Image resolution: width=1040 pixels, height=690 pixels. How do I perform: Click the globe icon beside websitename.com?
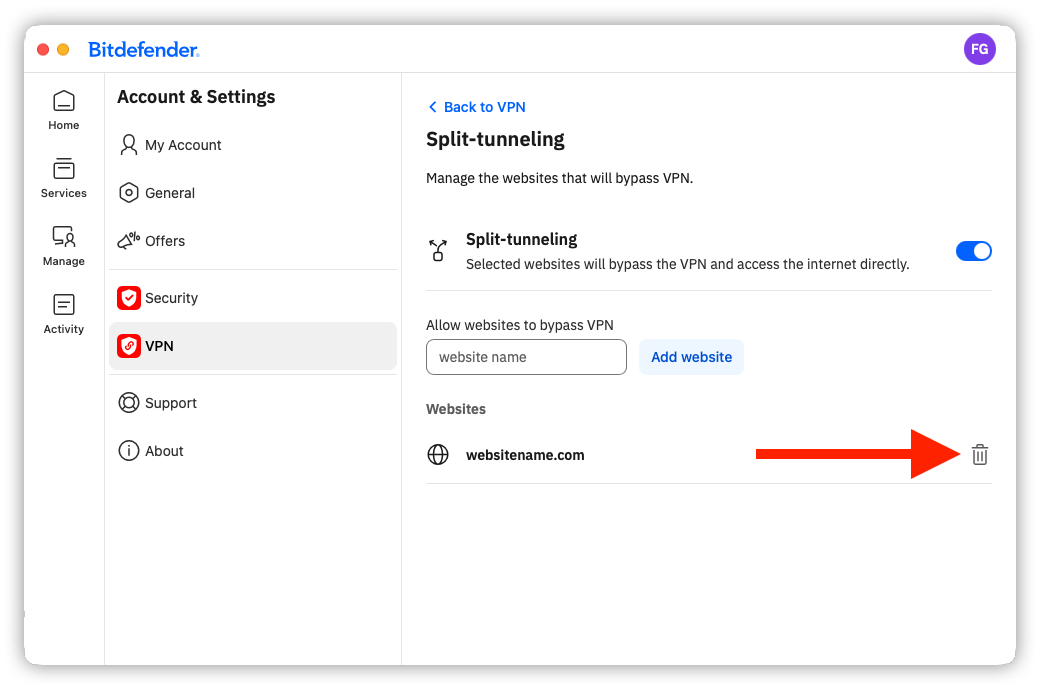[438, 455]
